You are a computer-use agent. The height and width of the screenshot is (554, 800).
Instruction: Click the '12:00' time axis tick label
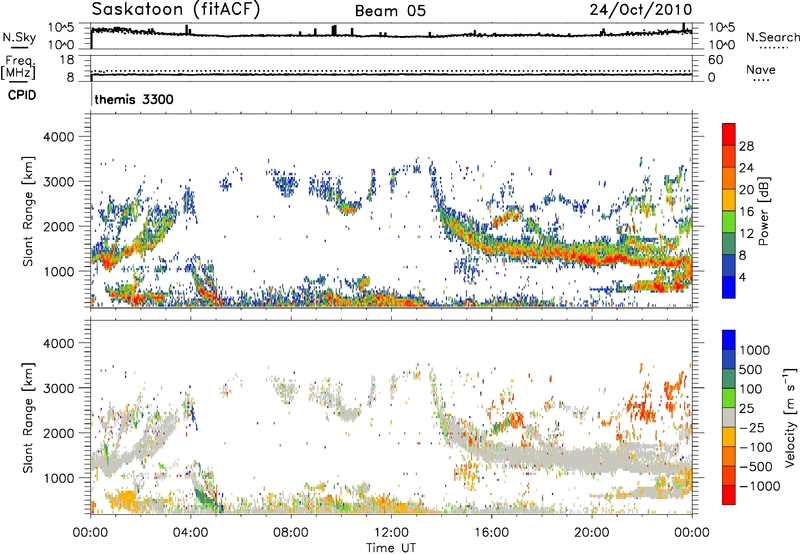pyautogui.click(x=391, y=533)
